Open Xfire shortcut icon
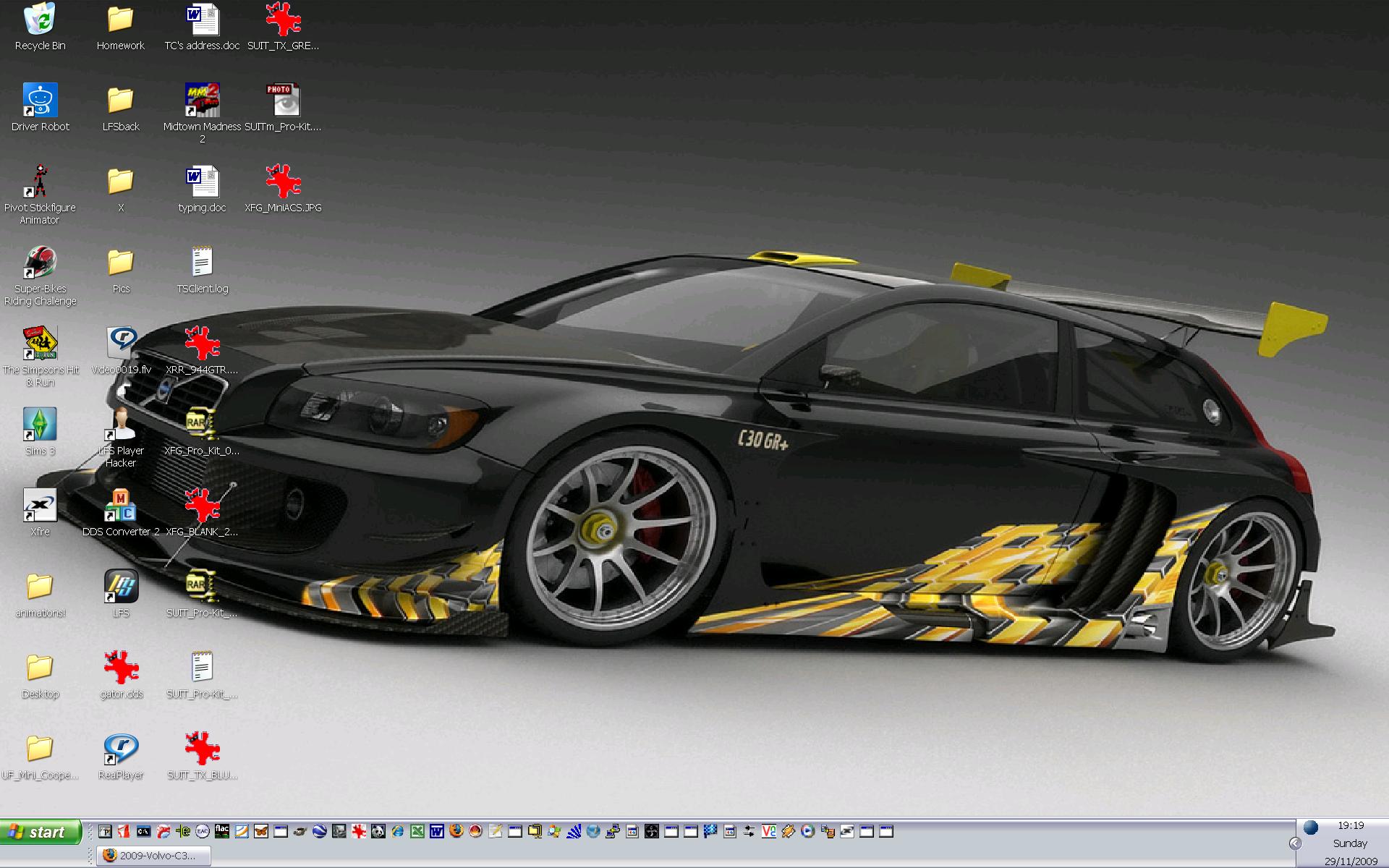Image resolution: width=1389 pixels, height=868 pixels. coord(40,506)
